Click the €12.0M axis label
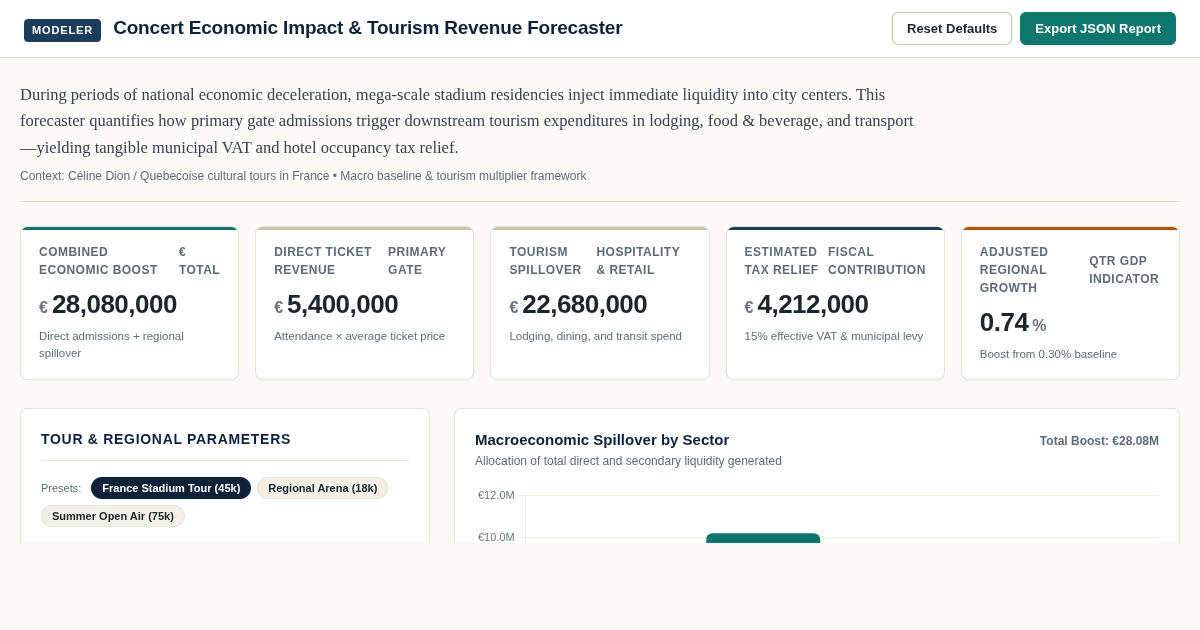Screen dimensions: 1200x630 point(496,495)
